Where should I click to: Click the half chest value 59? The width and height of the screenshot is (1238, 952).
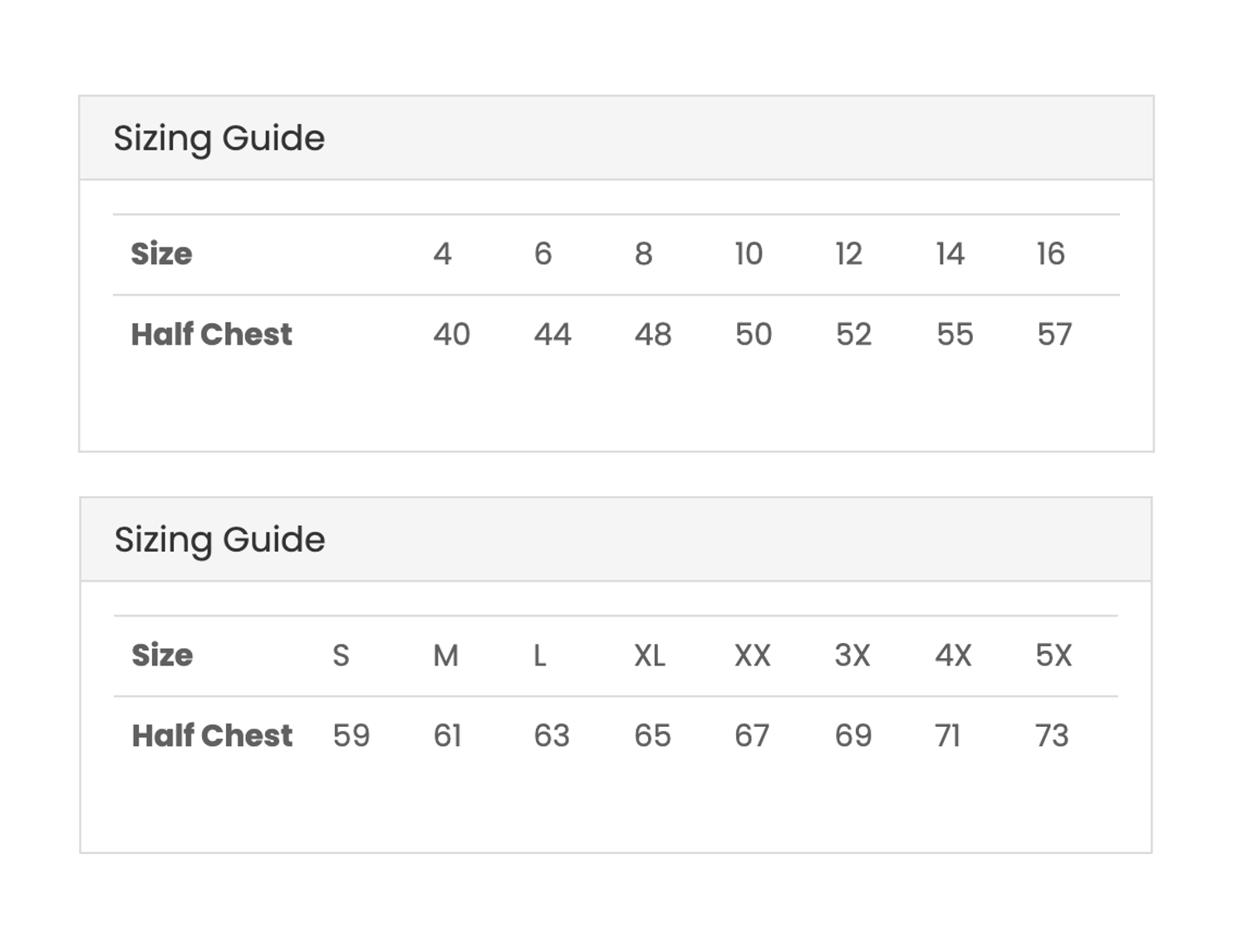tap(351, 736)
